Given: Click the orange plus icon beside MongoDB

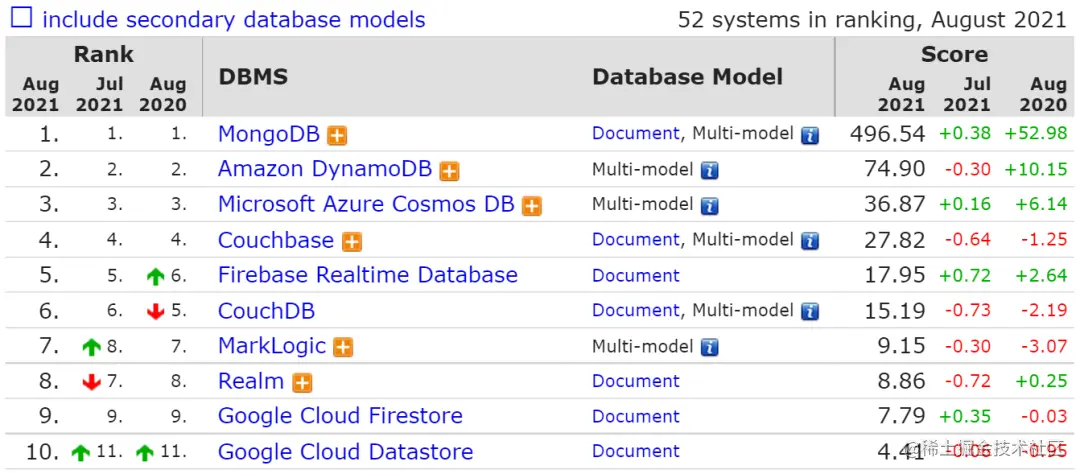Looking at the screenshot, I should (338, 135).
